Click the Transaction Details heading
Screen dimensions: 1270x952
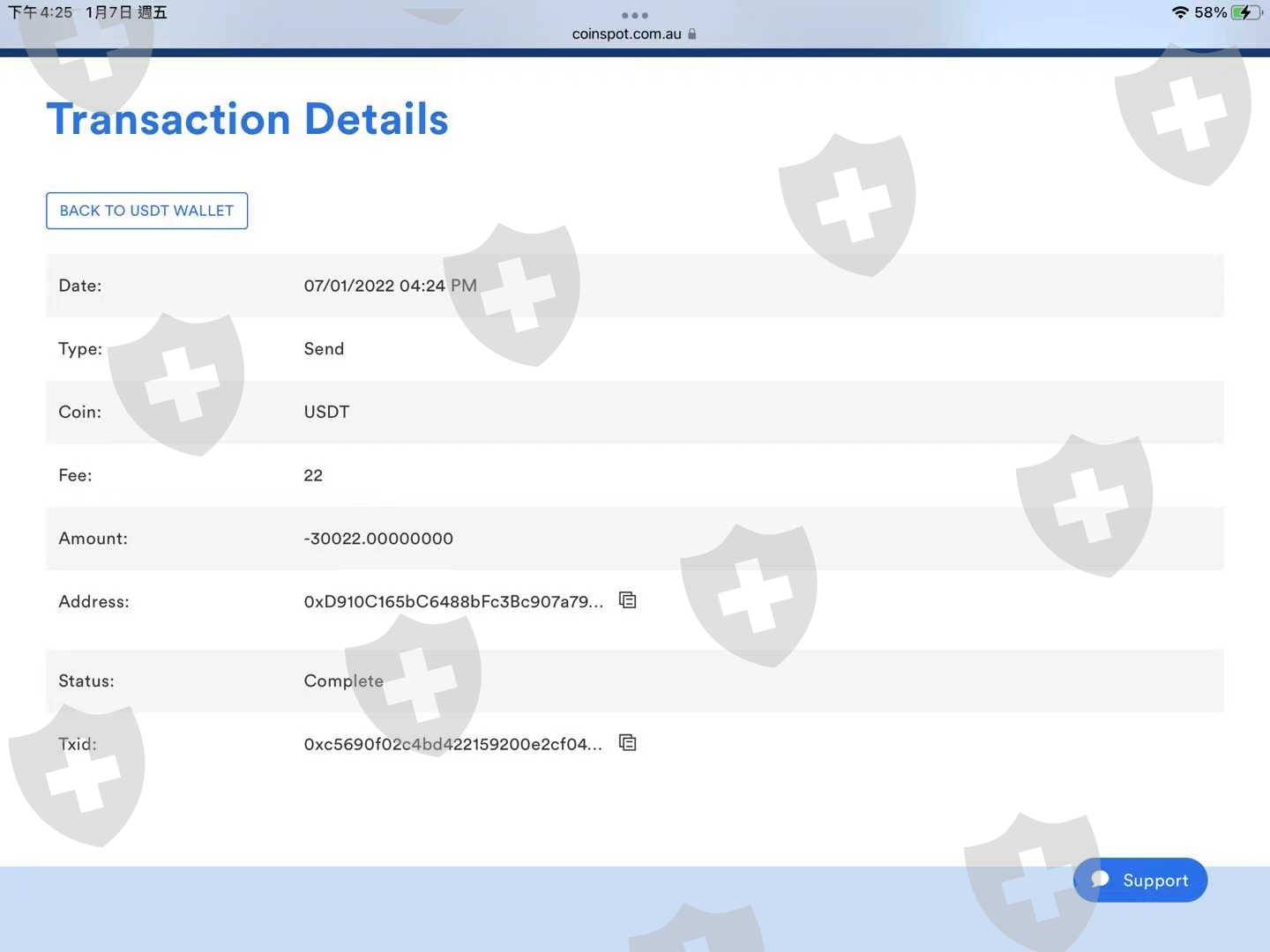(247, 119)
